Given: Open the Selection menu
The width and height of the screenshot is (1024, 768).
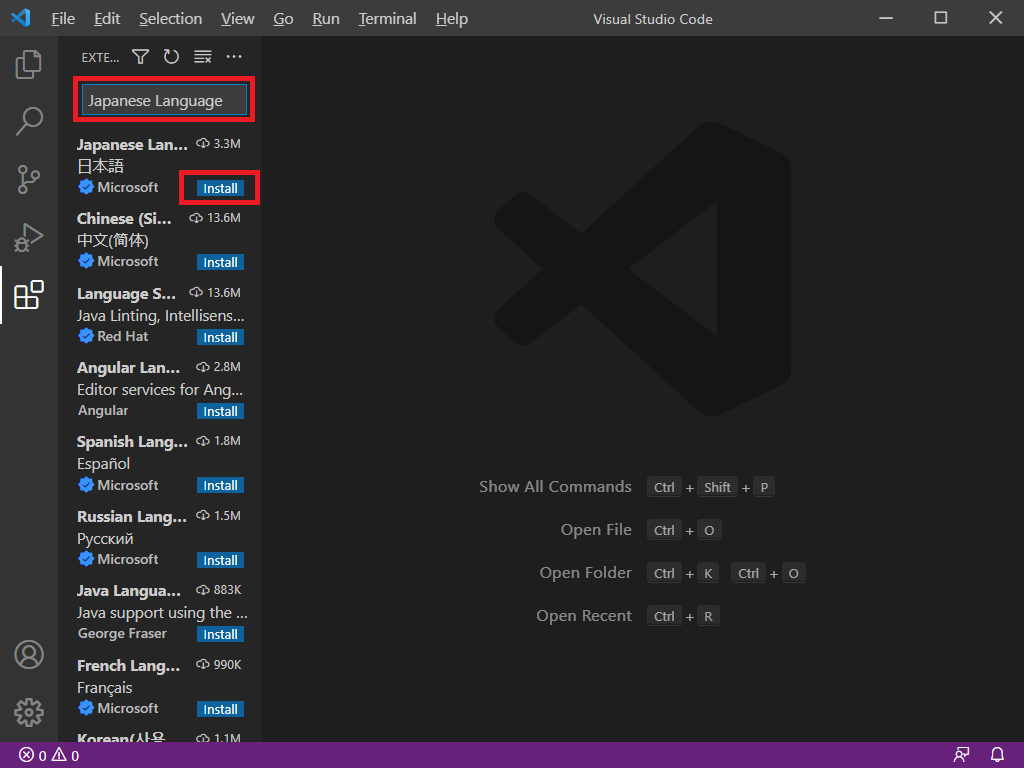Looking at the screenshot, I should pos(170,19).
